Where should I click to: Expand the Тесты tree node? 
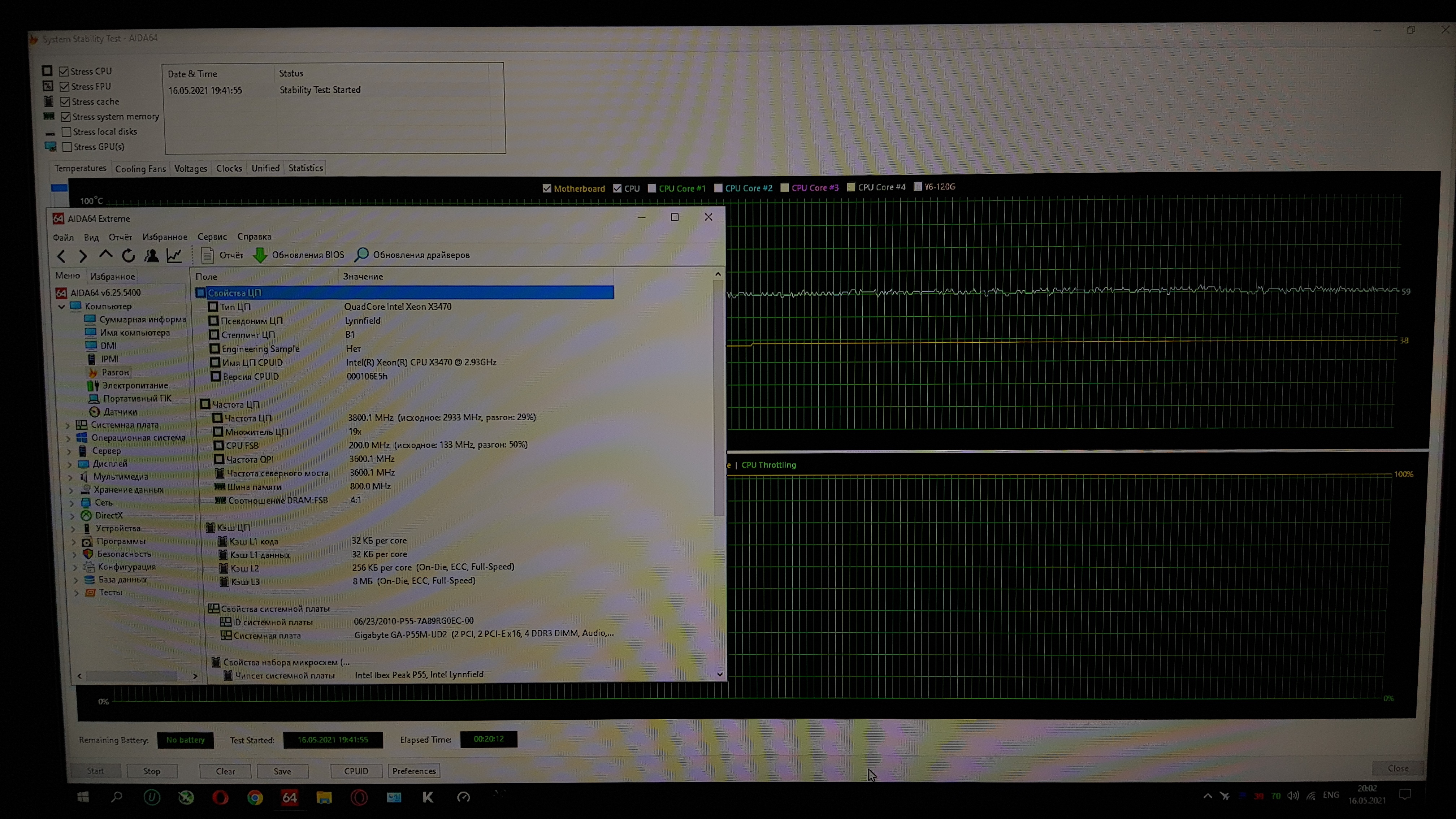click(76, 592)
